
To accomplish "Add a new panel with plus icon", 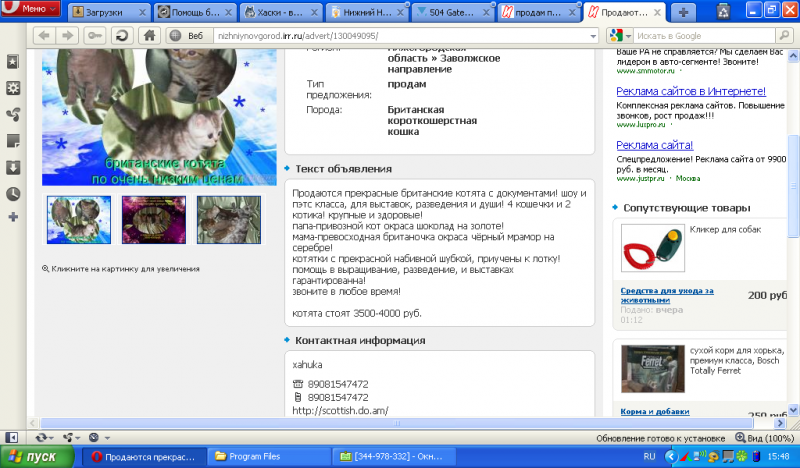I will click(x=12, y=217).
